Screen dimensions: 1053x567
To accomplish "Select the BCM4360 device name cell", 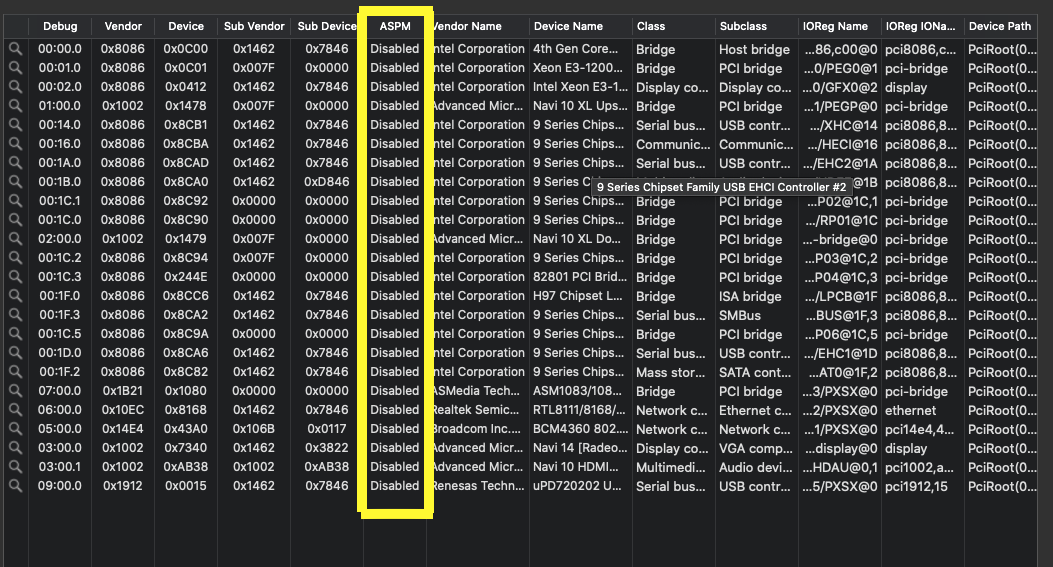I will (577, 429).
